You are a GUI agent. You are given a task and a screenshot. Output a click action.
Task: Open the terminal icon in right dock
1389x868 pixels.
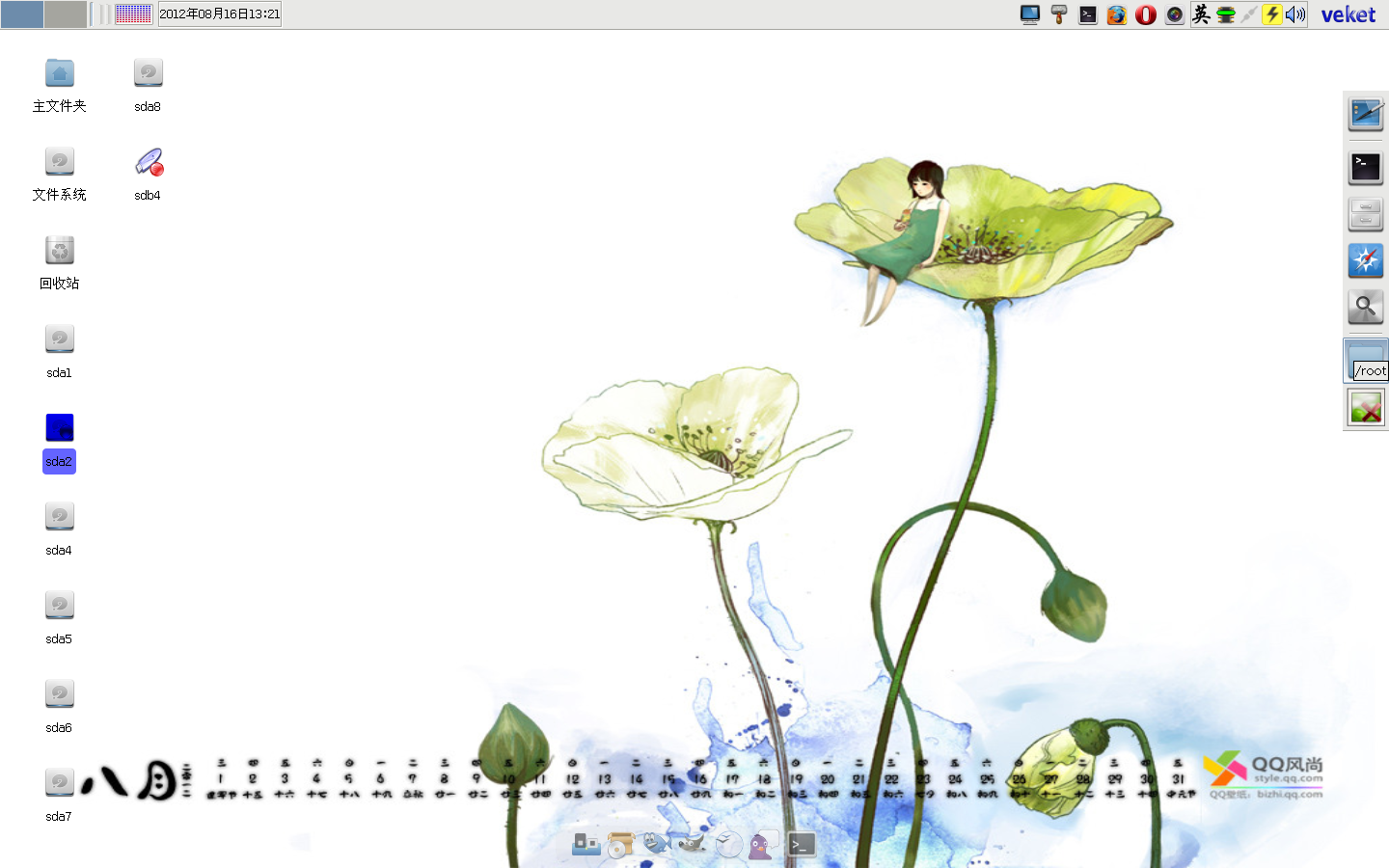[x=1366, y=167]
